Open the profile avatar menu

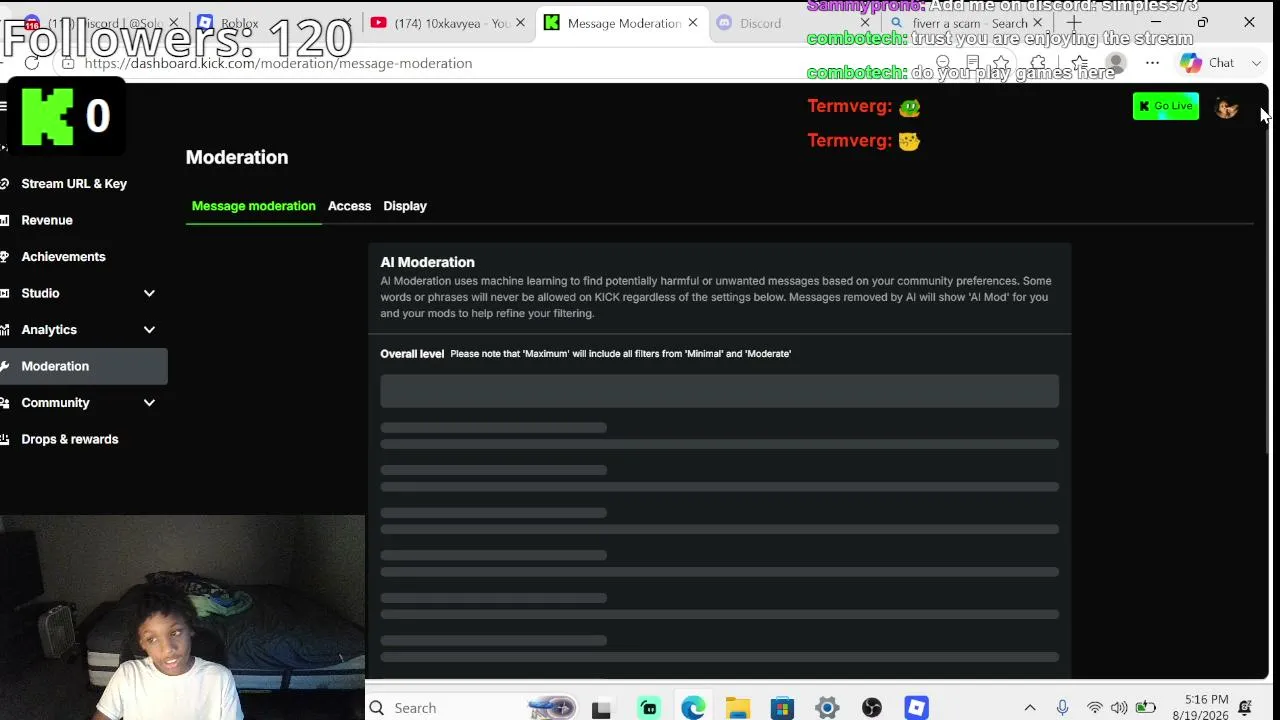pyautogui.click(x=1226, y=107)
